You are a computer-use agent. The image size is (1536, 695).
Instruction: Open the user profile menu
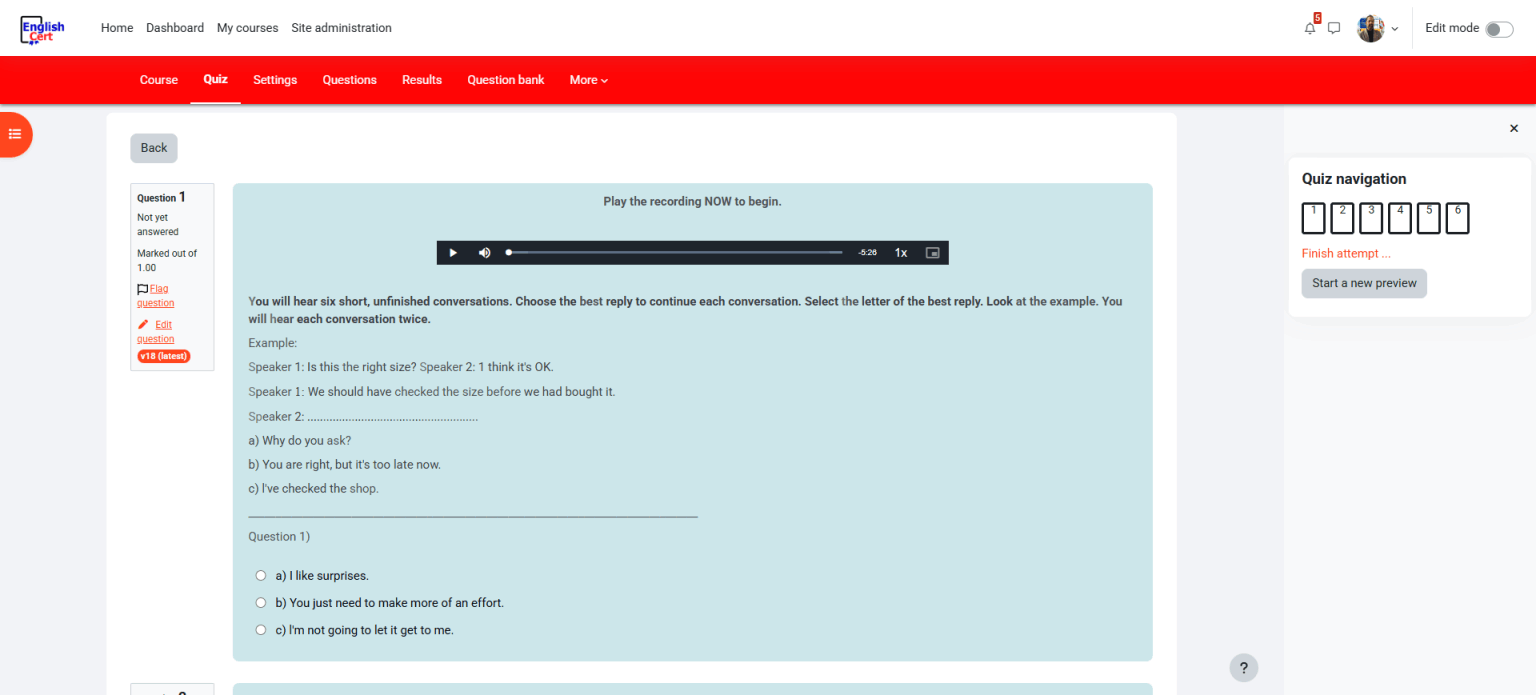pos(1377,28)
